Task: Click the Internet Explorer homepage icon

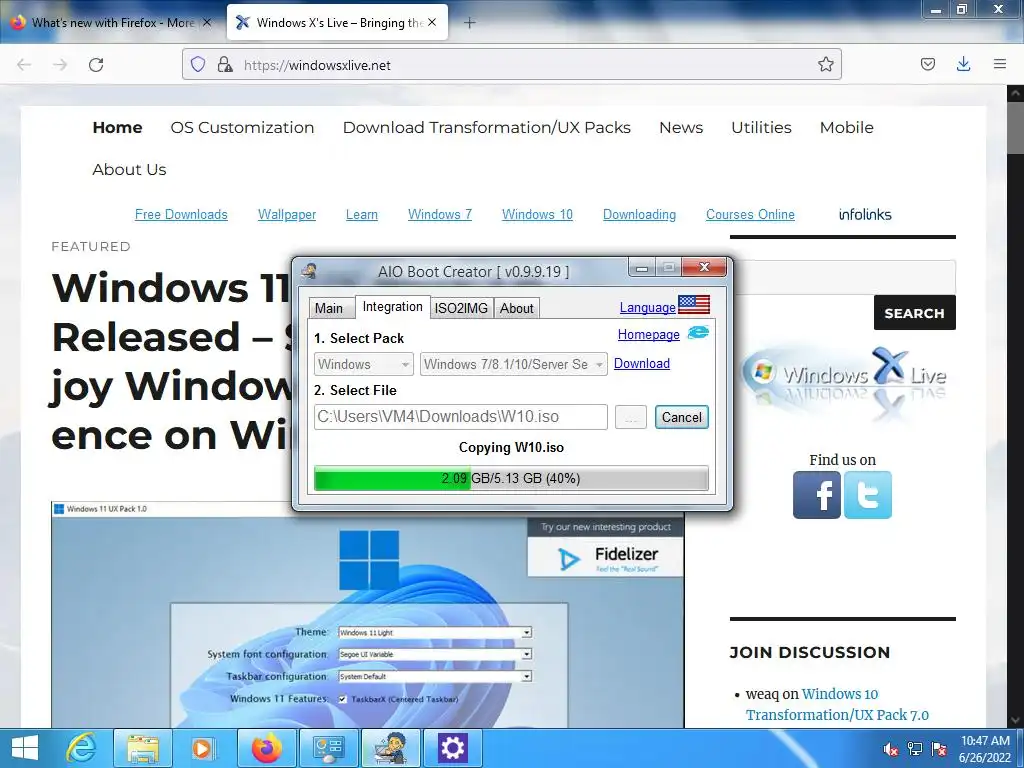Action: [x=697, y=332]
